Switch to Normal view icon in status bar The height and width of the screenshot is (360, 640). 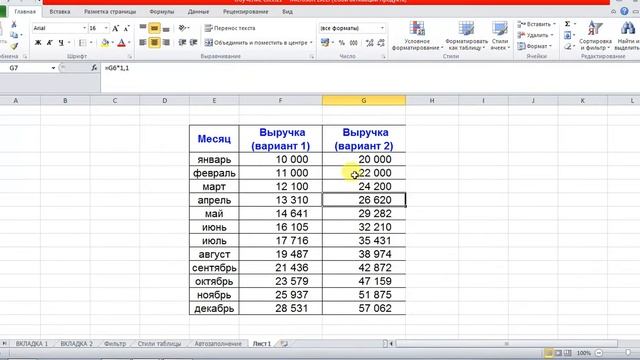[x=549, y=353]
